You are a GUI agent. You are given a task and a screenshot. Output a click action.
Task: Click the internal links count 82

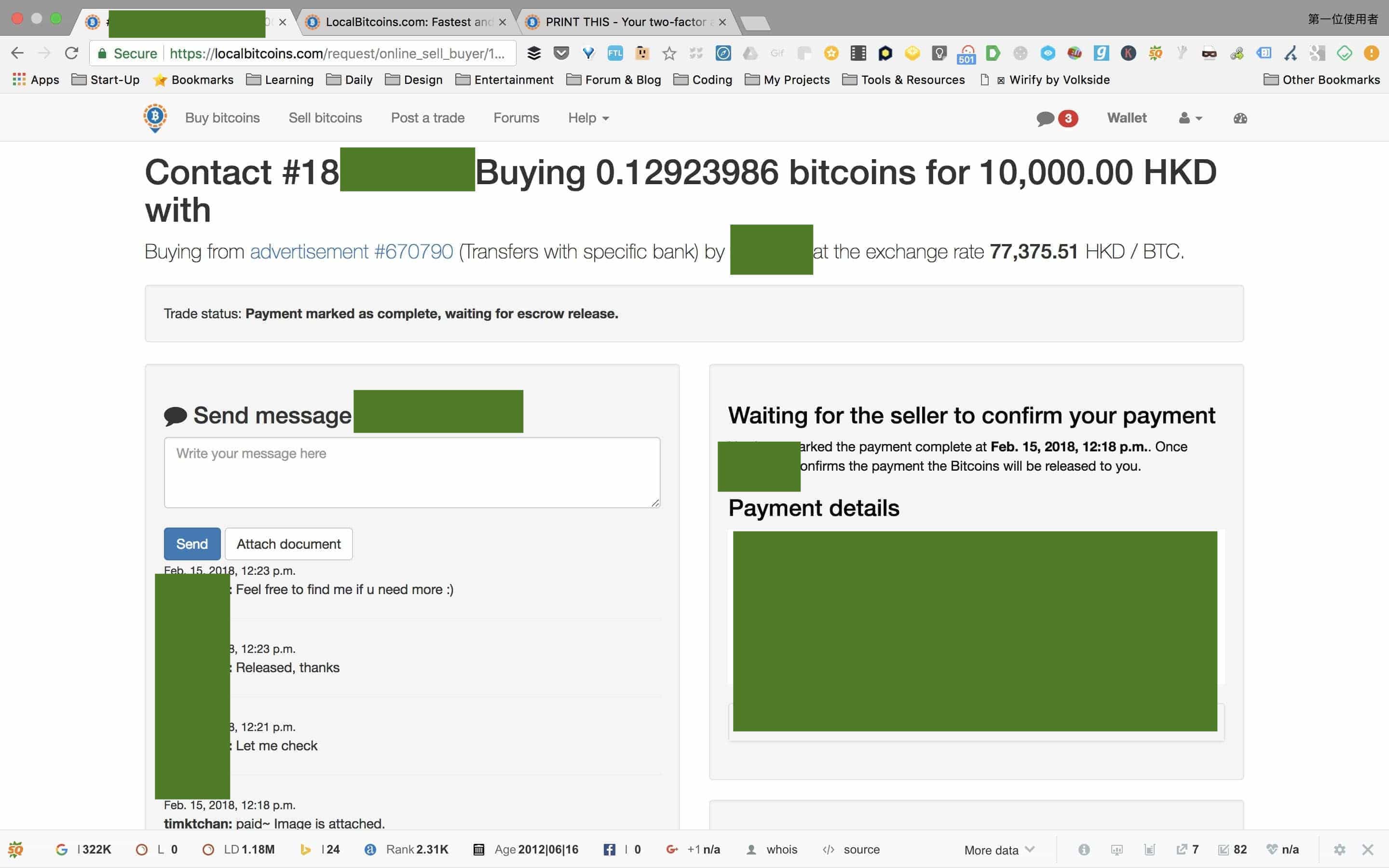tap(1232, 850)
